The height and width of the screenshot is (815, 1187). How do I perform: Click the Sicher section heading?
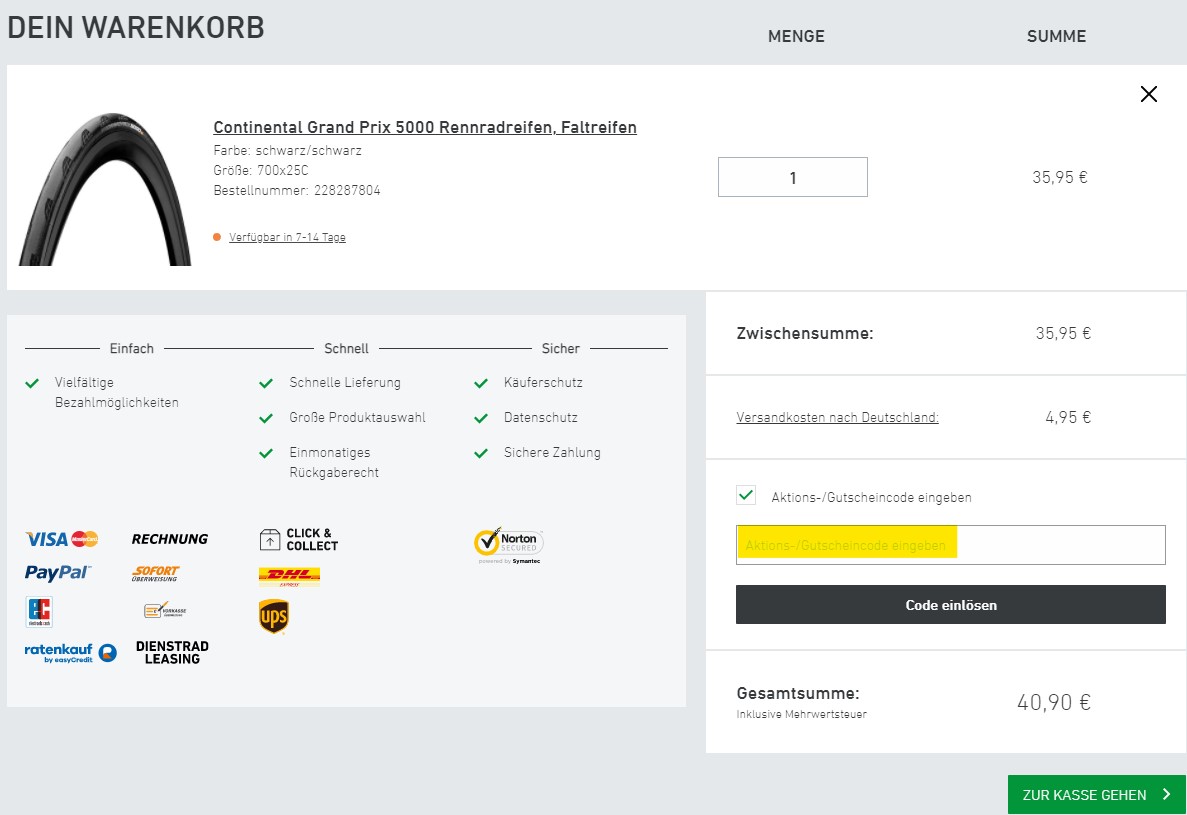(x=561, y=348)
